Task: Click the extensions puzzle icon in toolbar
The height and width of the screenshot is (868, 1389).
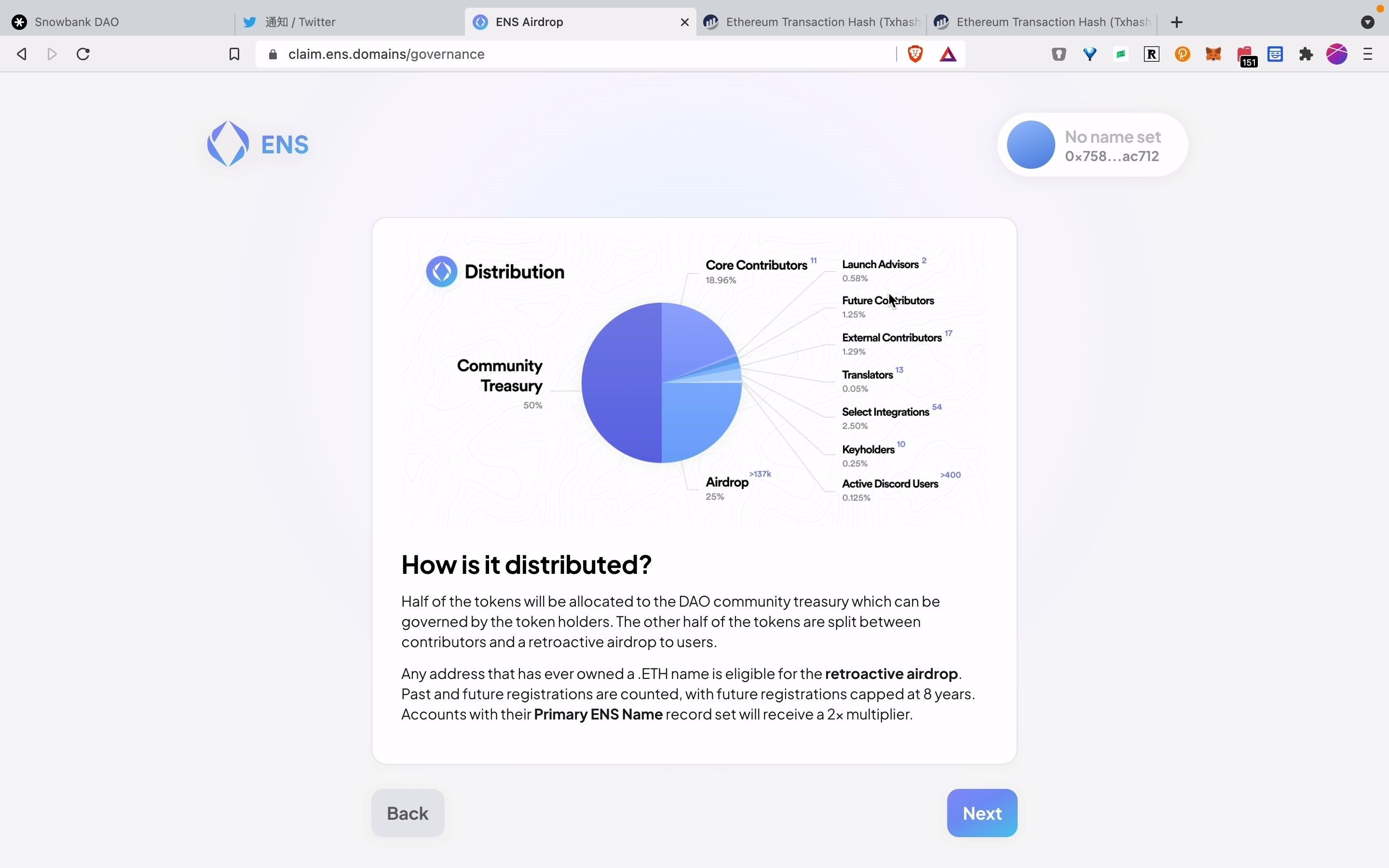Action: tap(1306, 54)
